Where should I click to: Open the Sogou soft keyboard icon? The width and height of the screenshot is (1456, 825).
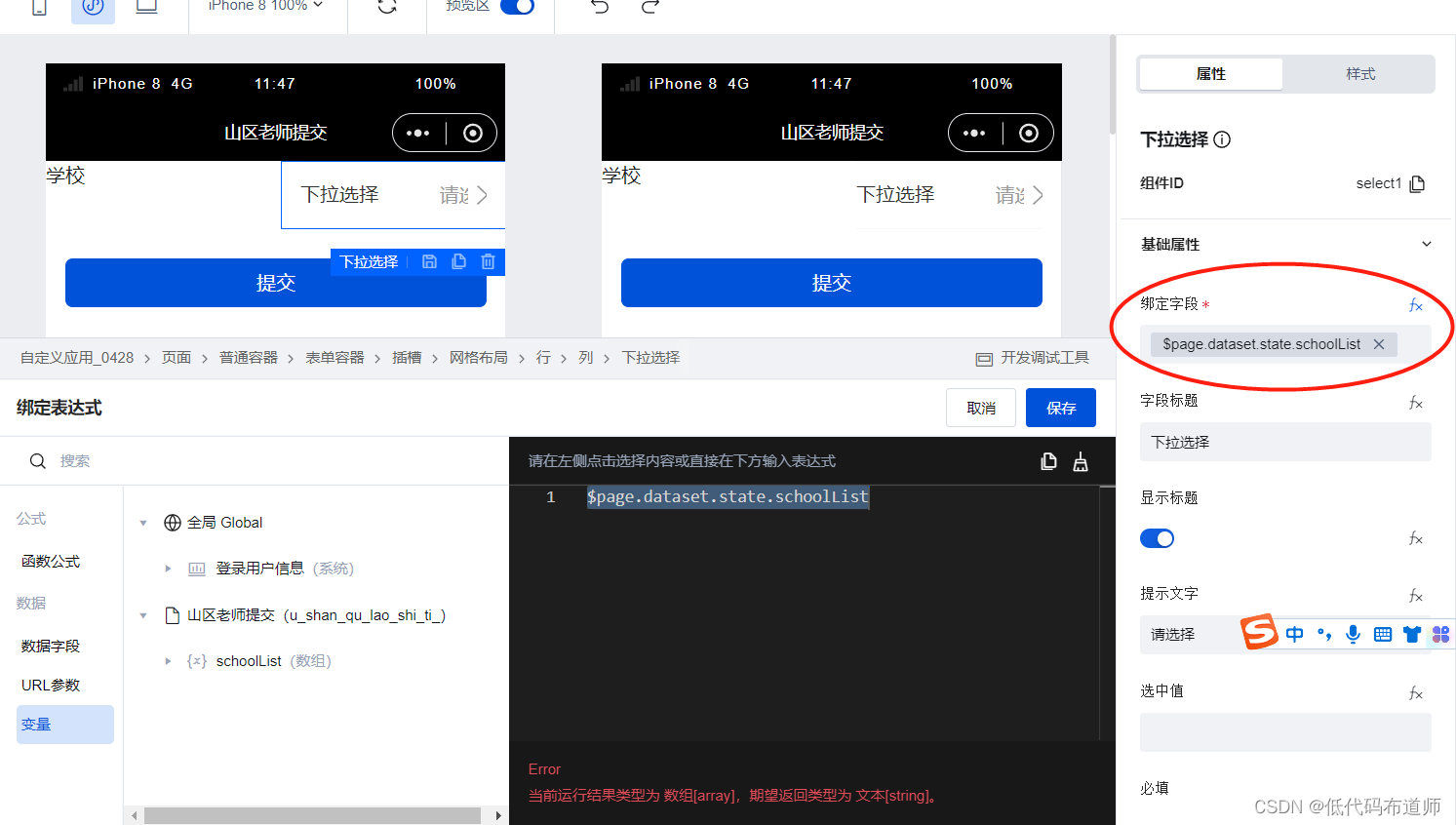pyautogui.click(x=1383, y=634)
